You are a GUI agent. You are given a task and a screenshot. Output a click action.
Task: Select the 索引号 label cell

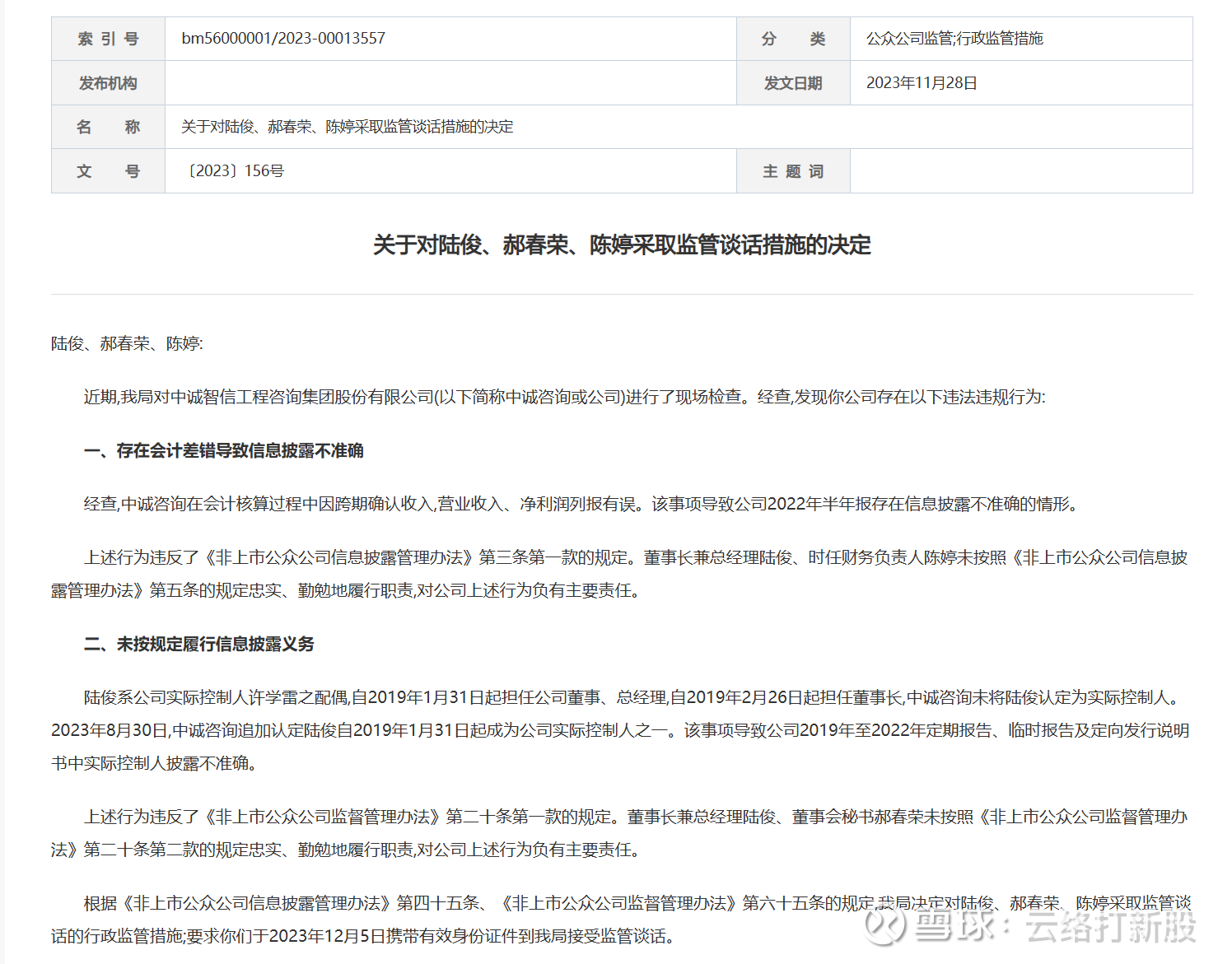[108, 39]
